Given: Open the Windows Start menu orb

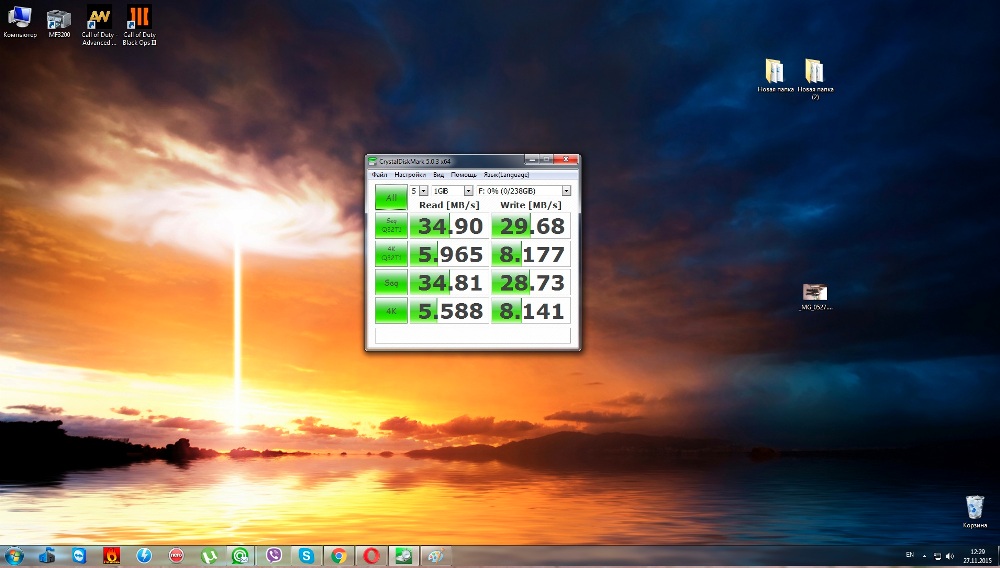Looking at the screenshot, I should tap(13, 556).
